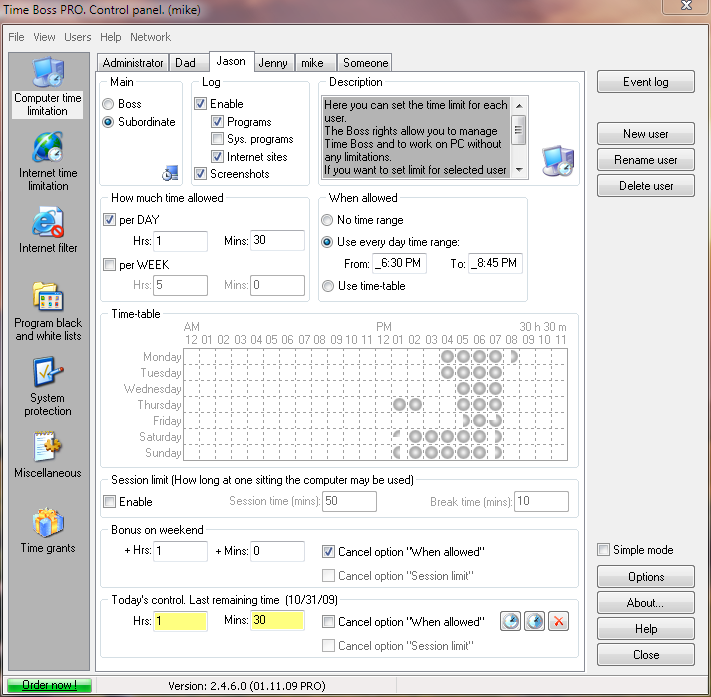The width and height of the screenshot is (711, 697).
Task: Toggle today's Cancel option "When allowed"
Action: [328, 622]
